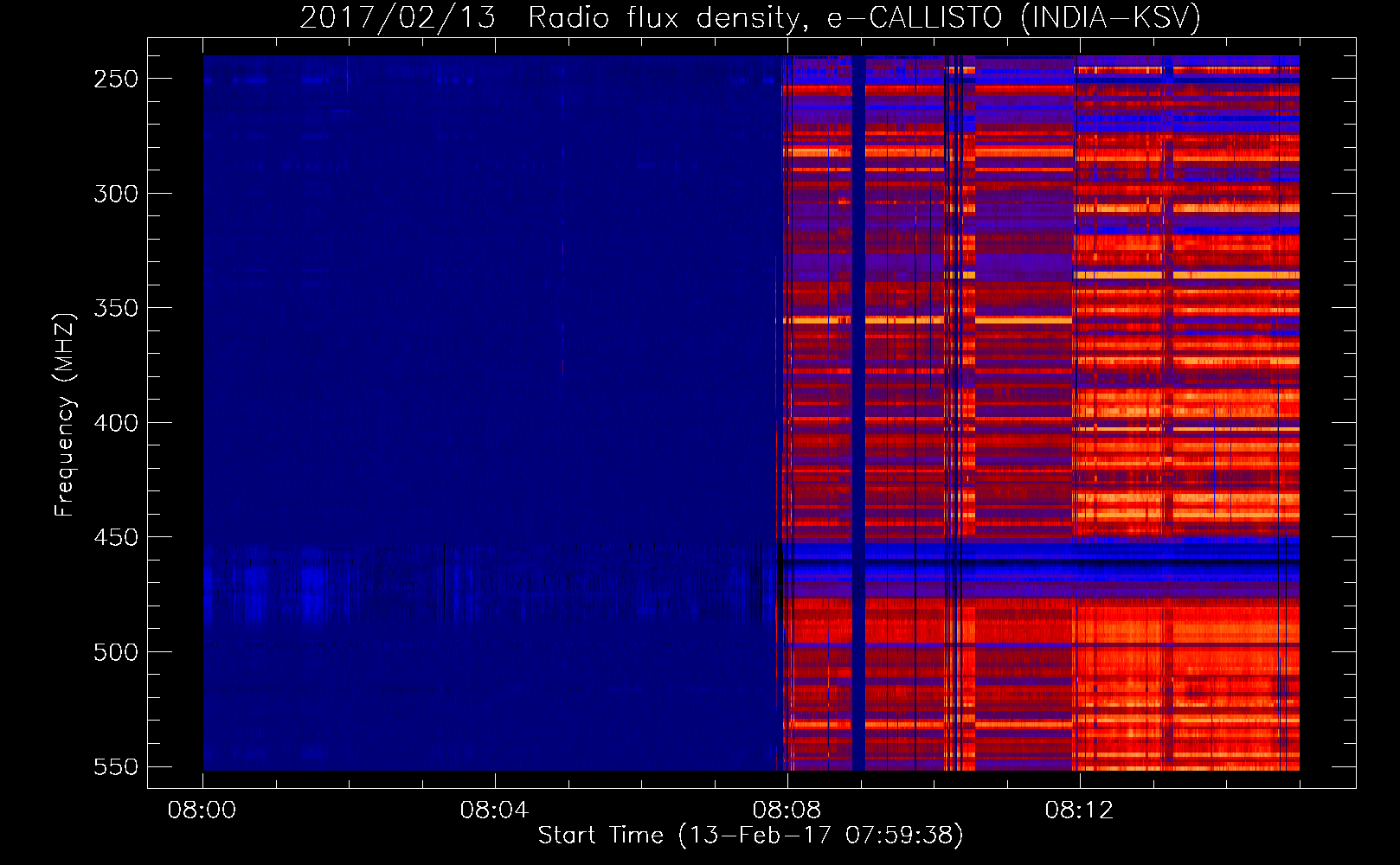The image size is (1400, 865).
Task: Click the 08:12 time tick label
Action: click(1079, 811)
